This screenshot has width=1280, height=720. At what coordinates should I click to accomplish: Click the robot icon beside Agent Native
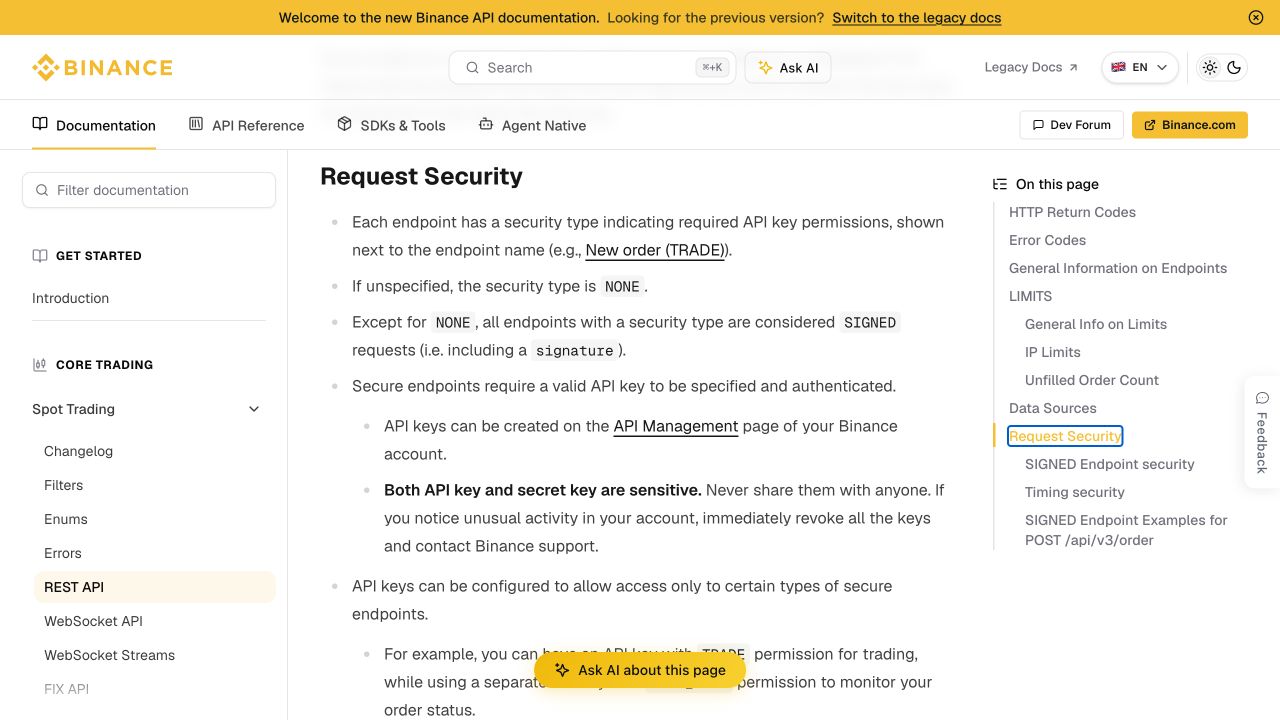[486, 124]
